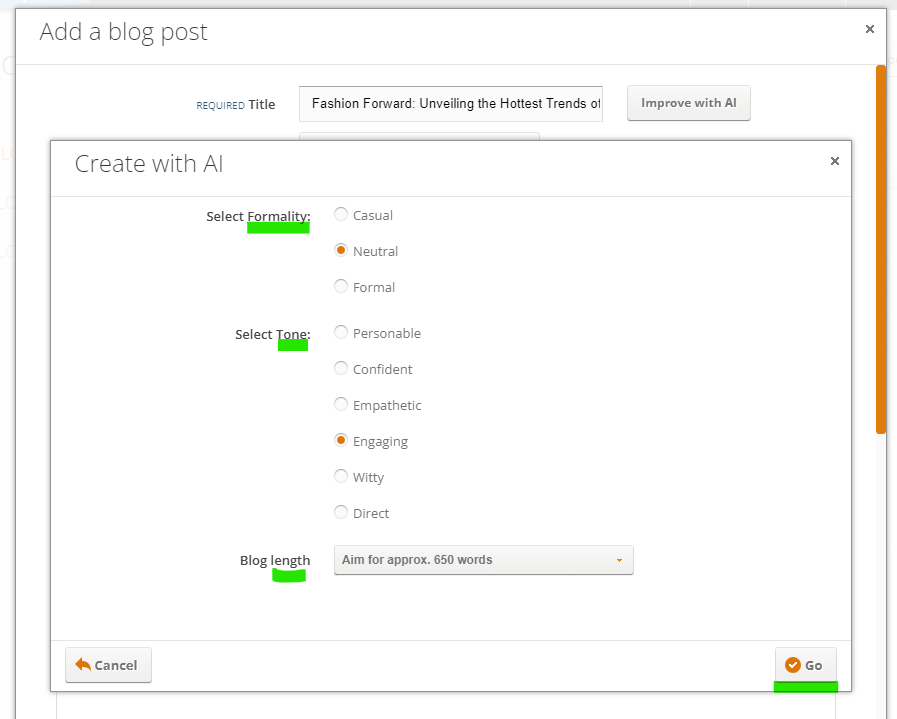Viewport: 897px width, 719px height.
Task: Close the Create with AI dialog
Action: 835,161
